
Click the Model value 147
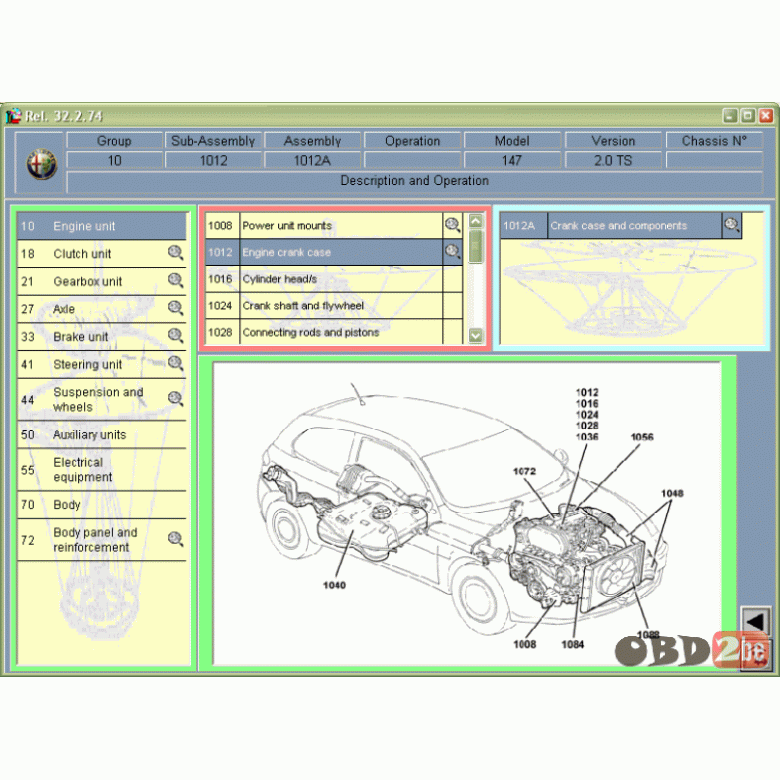(x=512, y=160)
